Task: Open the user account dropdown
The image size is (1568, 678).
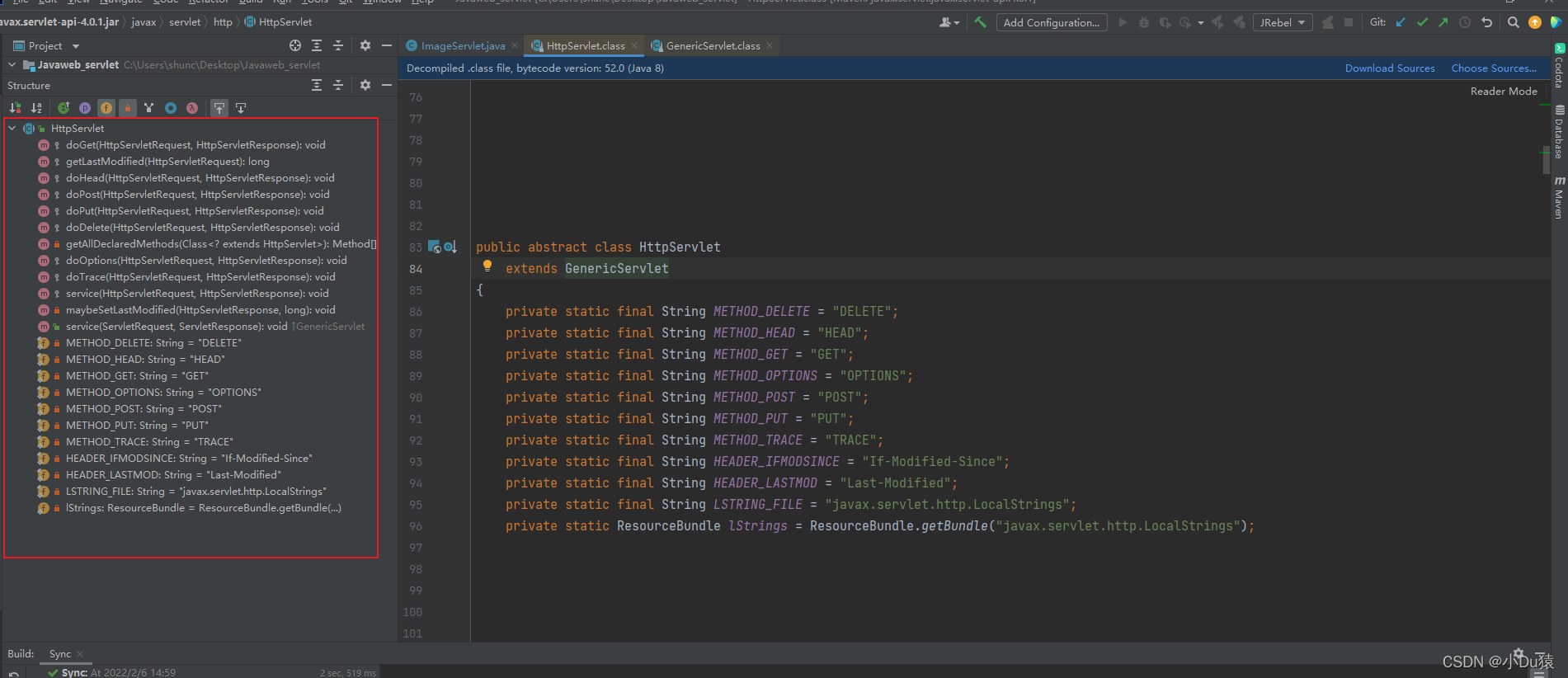Action: pyautogui.click(x=949, y=22)
